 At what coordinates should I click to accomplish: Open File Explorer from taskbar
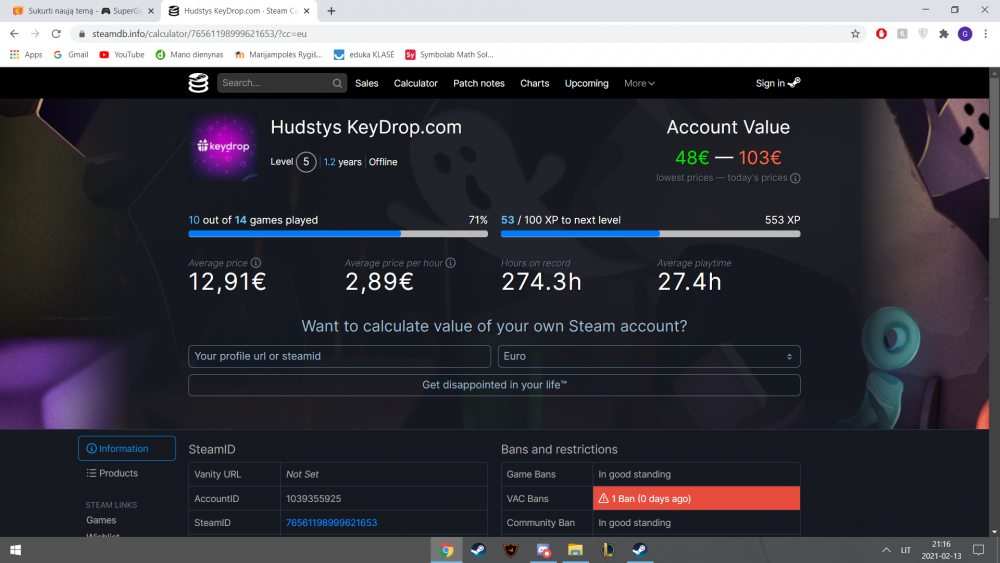click(575, 550)
